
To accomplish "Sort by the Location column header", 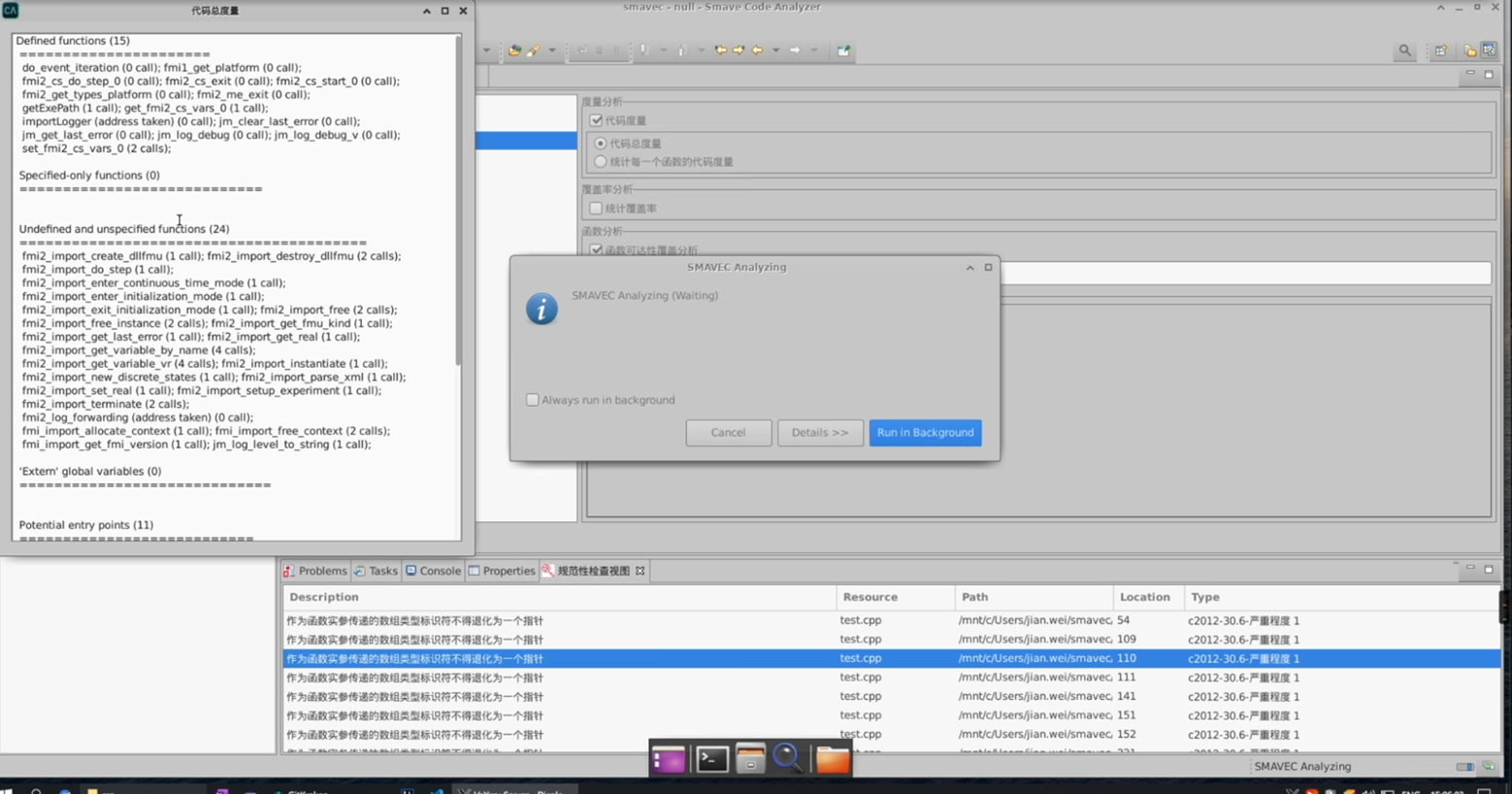I will click(1149, 597).
